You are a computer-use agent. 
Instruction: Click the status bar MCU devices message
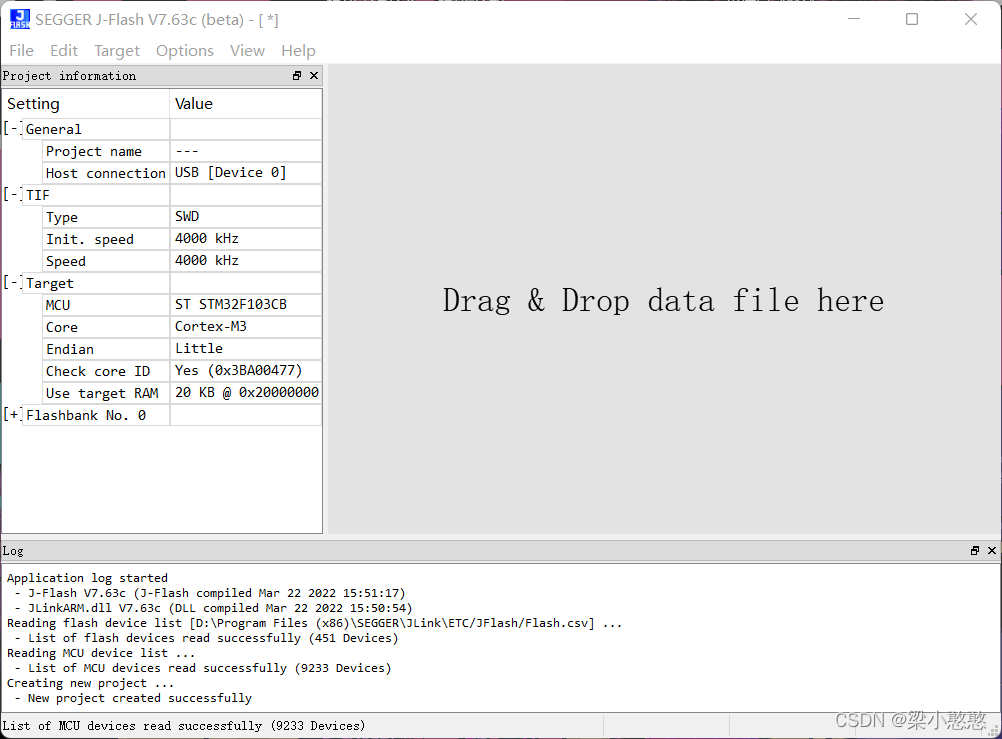(x=184, y=726)
